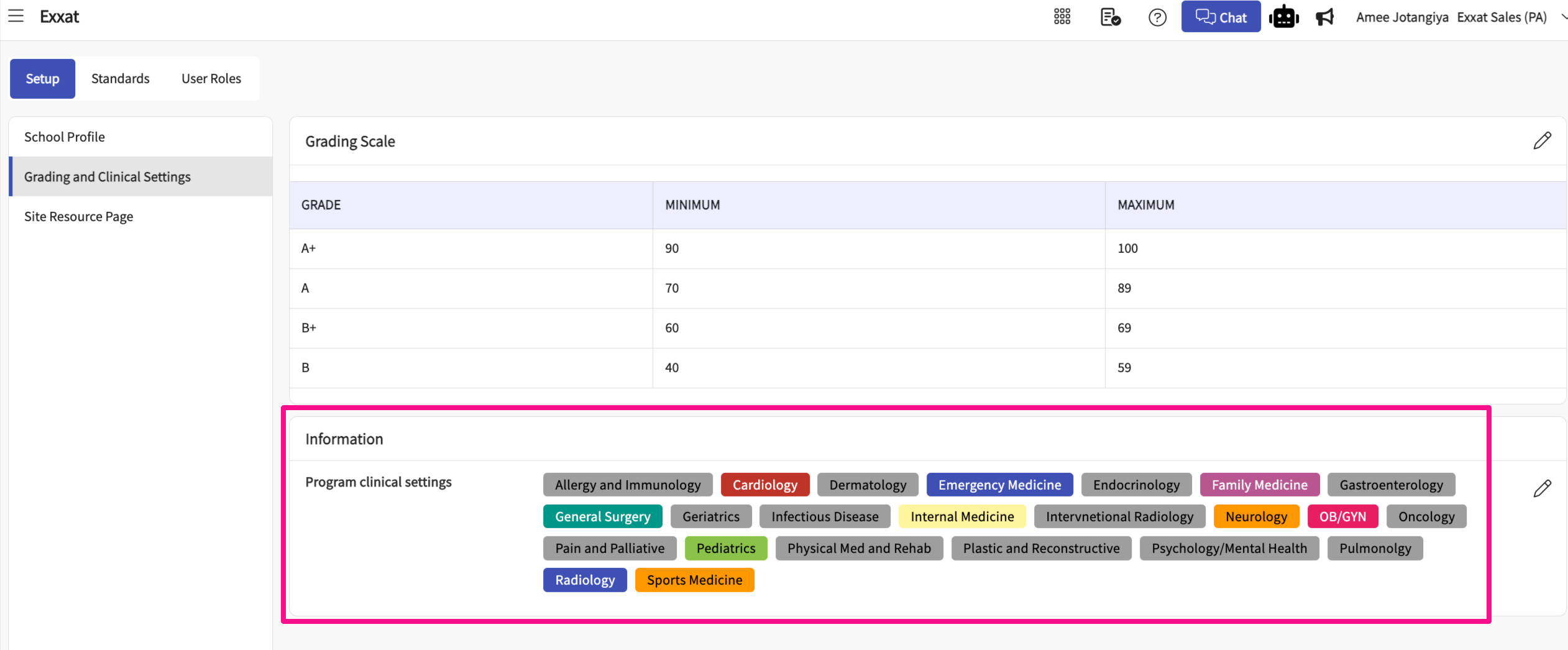This screenshot has height=650, width=1568.
Task: Edit Program clinical settings with pencil icon
Action: point(1542,488)
